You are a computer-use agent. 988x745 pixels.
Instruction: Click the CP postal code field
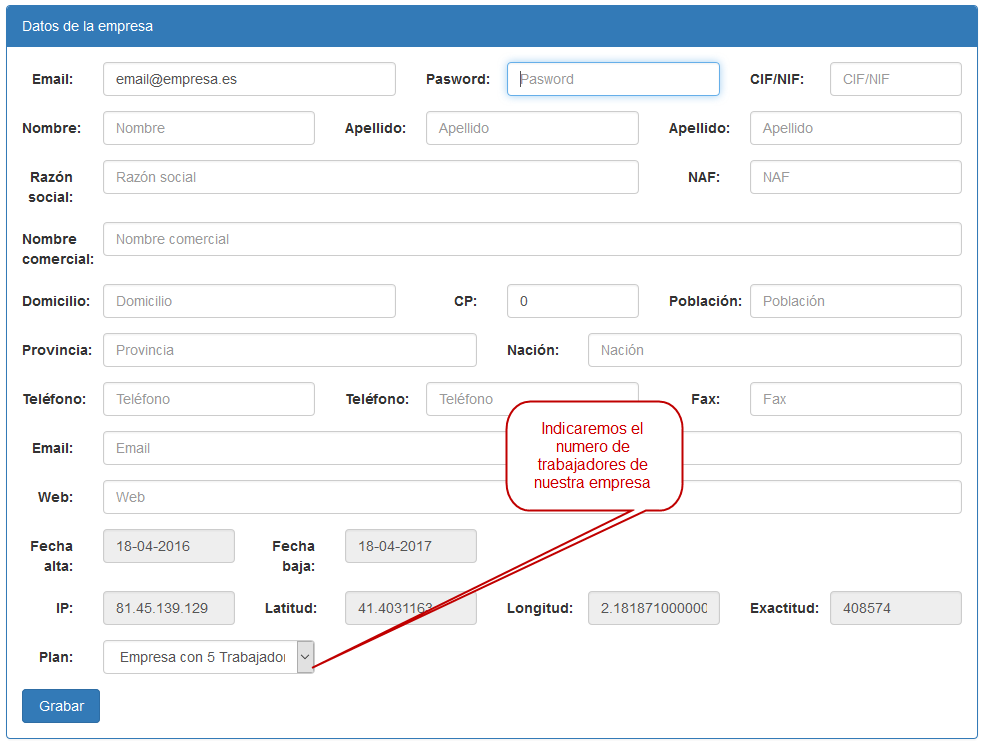point(572,301)
